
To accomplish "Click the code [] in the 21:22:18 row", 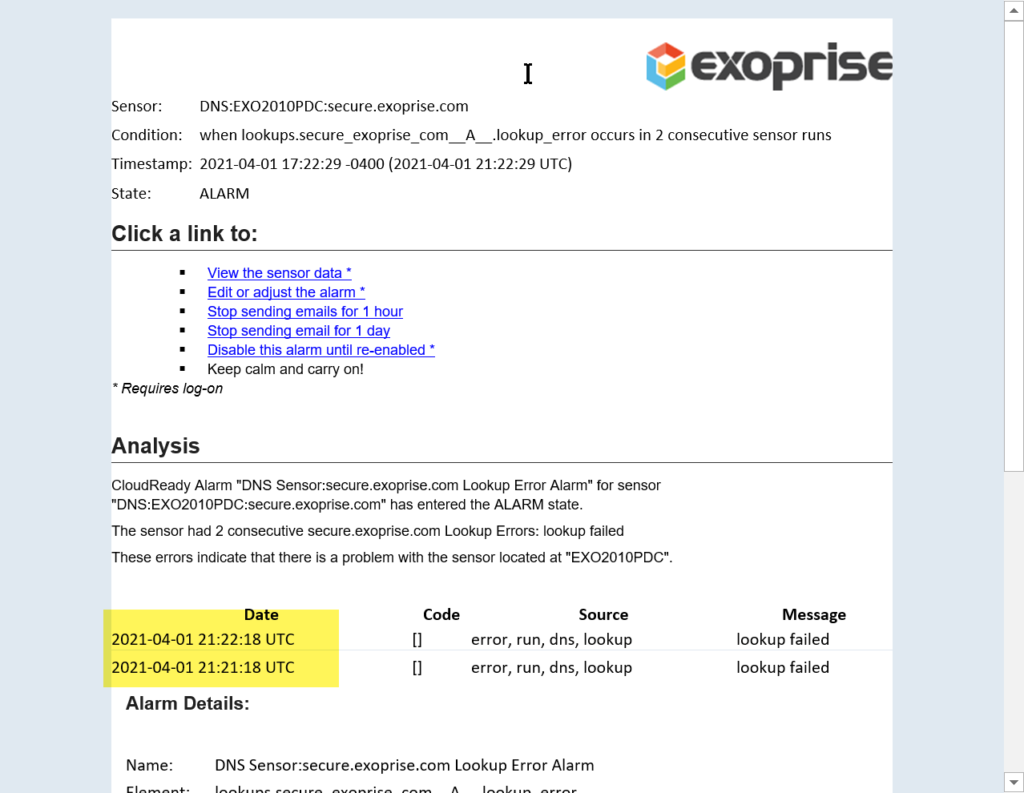I will 417,639.
